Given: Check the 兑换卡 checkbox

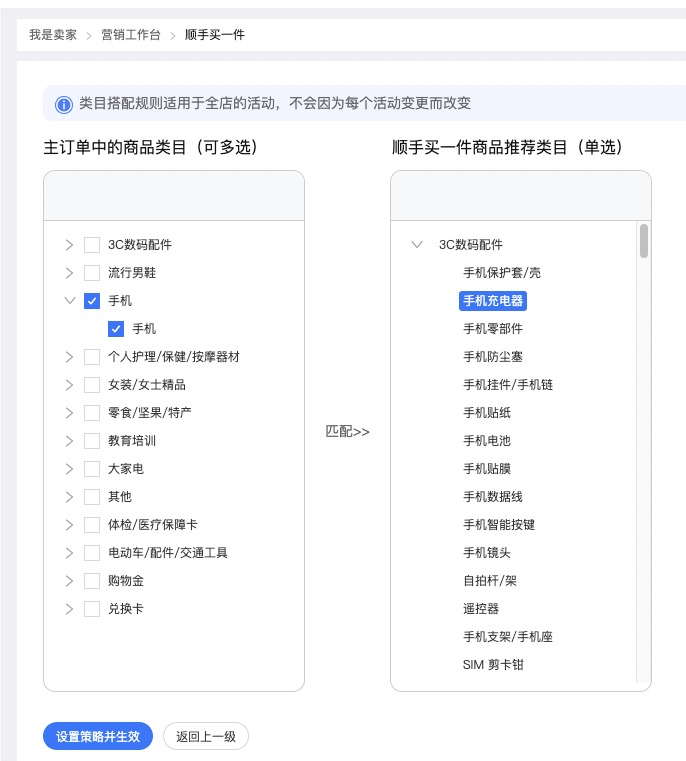Looking at the screenshot, I should [92, 609].
